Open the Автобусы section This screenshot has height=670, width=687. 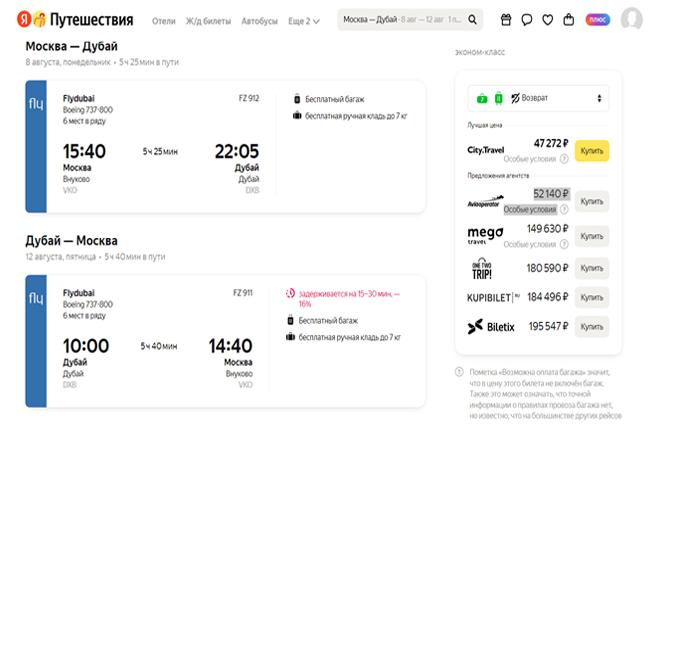point(259,21)
